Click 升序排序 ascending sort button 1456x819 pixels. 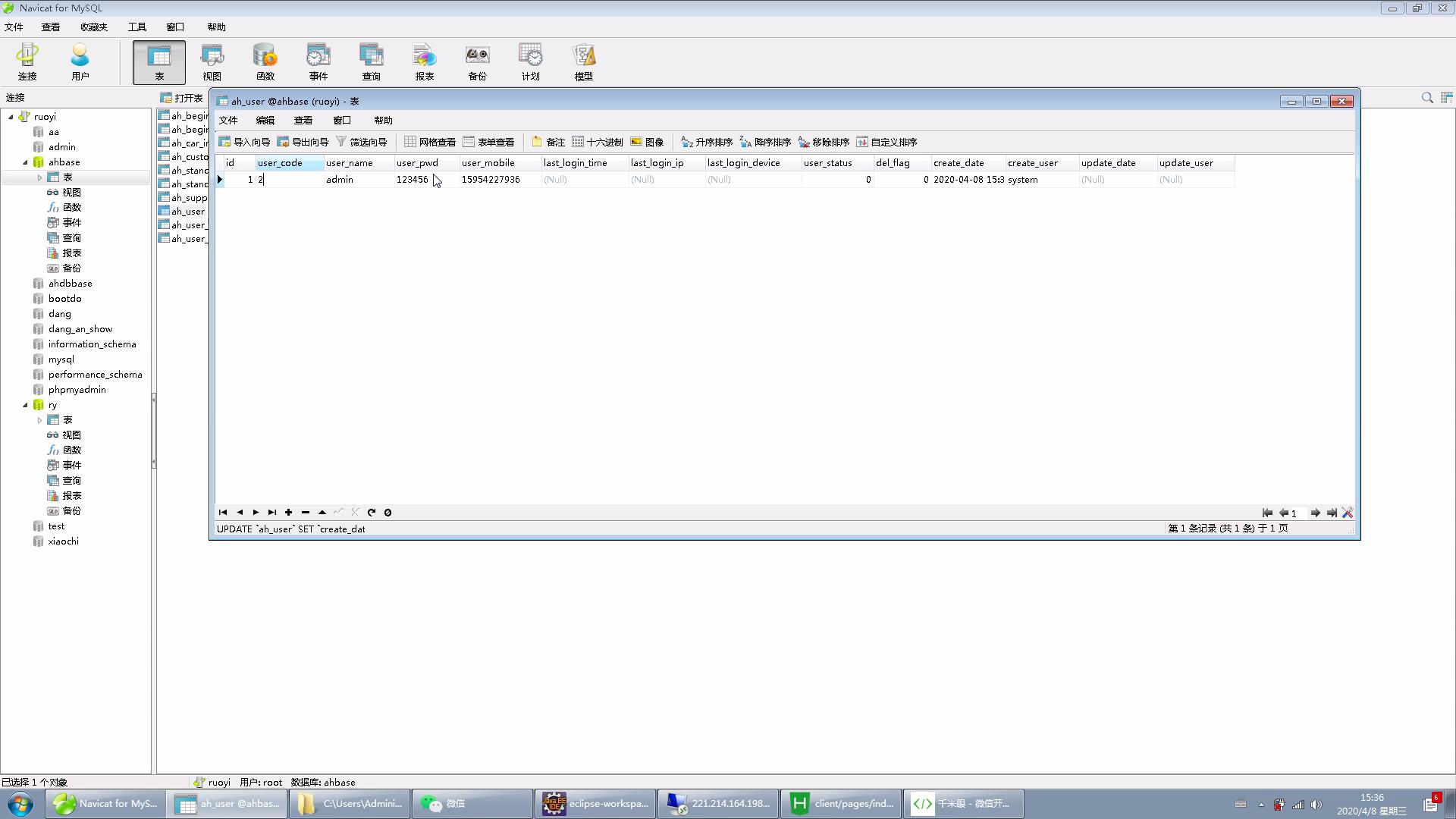707,142
